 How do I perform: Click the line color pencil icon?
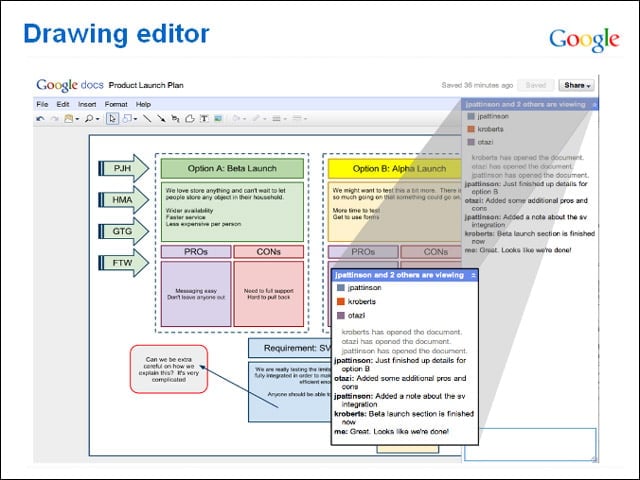(256, 119)
